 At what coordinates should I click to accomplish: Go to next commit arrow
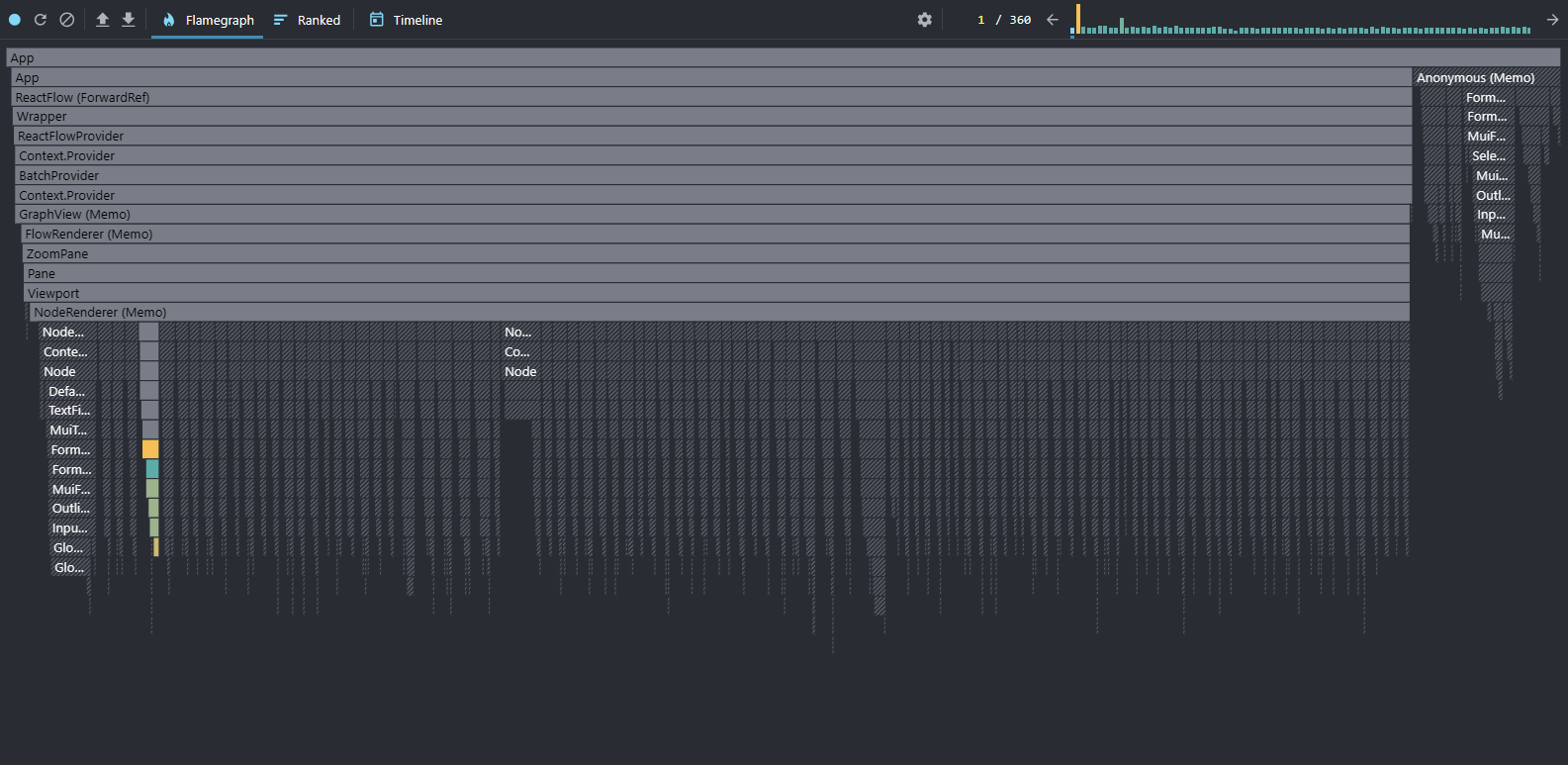pos(1552,20)
